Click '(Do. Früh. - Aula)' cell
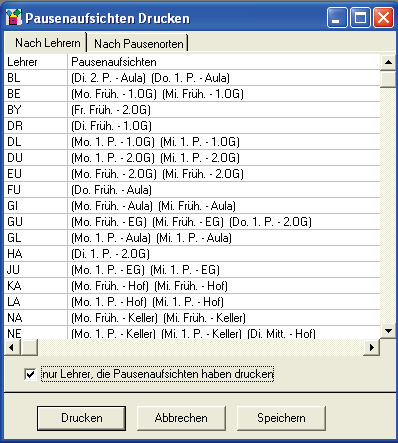The image size is (398, 443). (224, 190)
